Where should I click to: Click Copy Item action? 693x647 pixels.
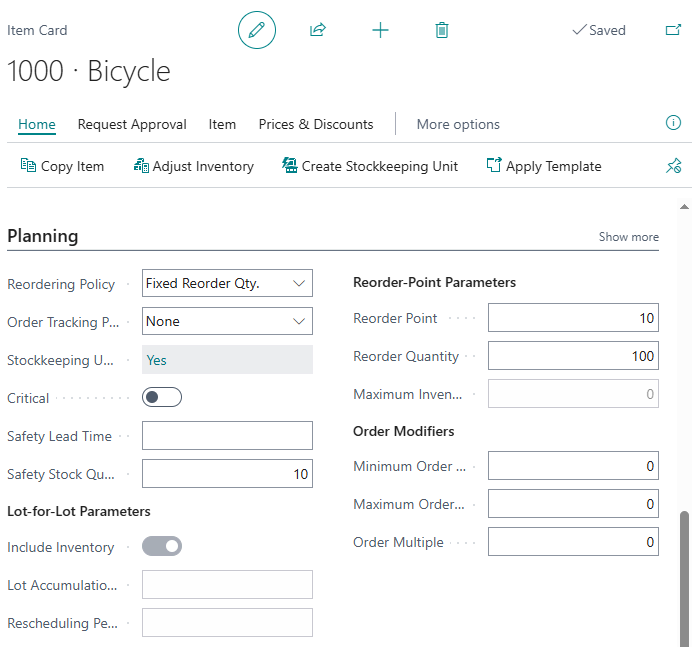click(62, 166)
